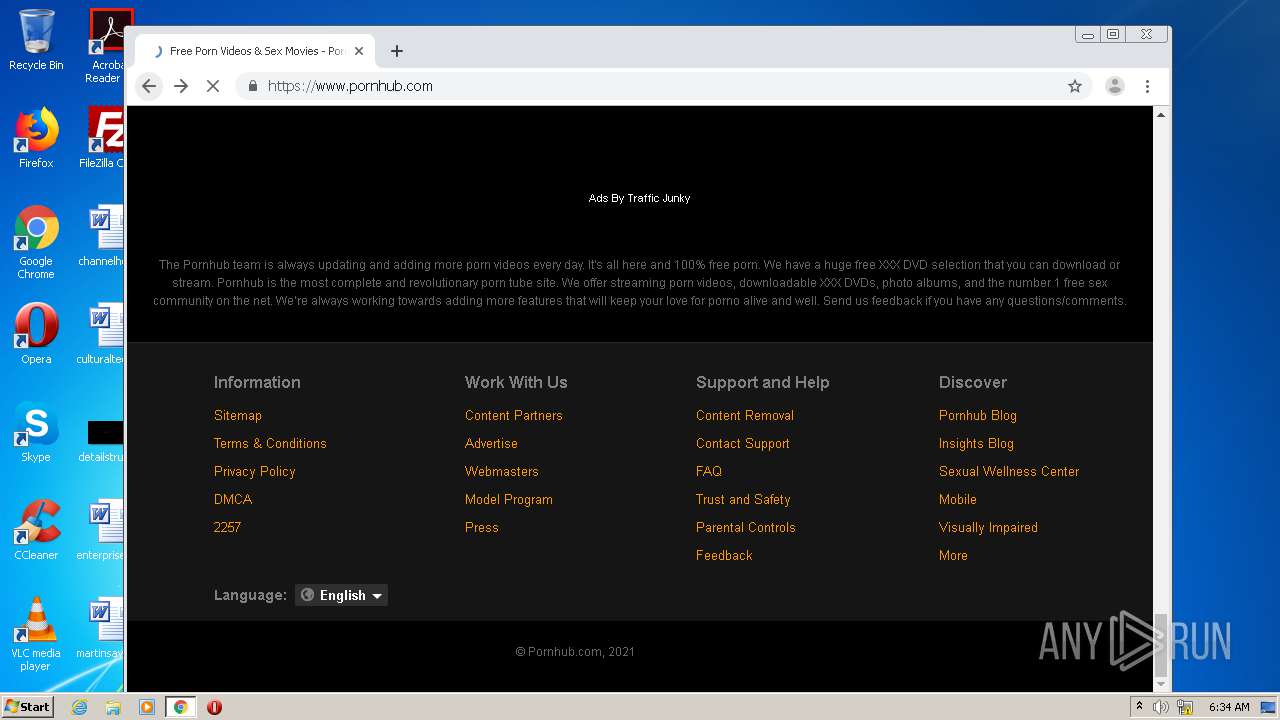
Task: Open the Recycle Bin desktop icon
Action: [x=36, y=40]
